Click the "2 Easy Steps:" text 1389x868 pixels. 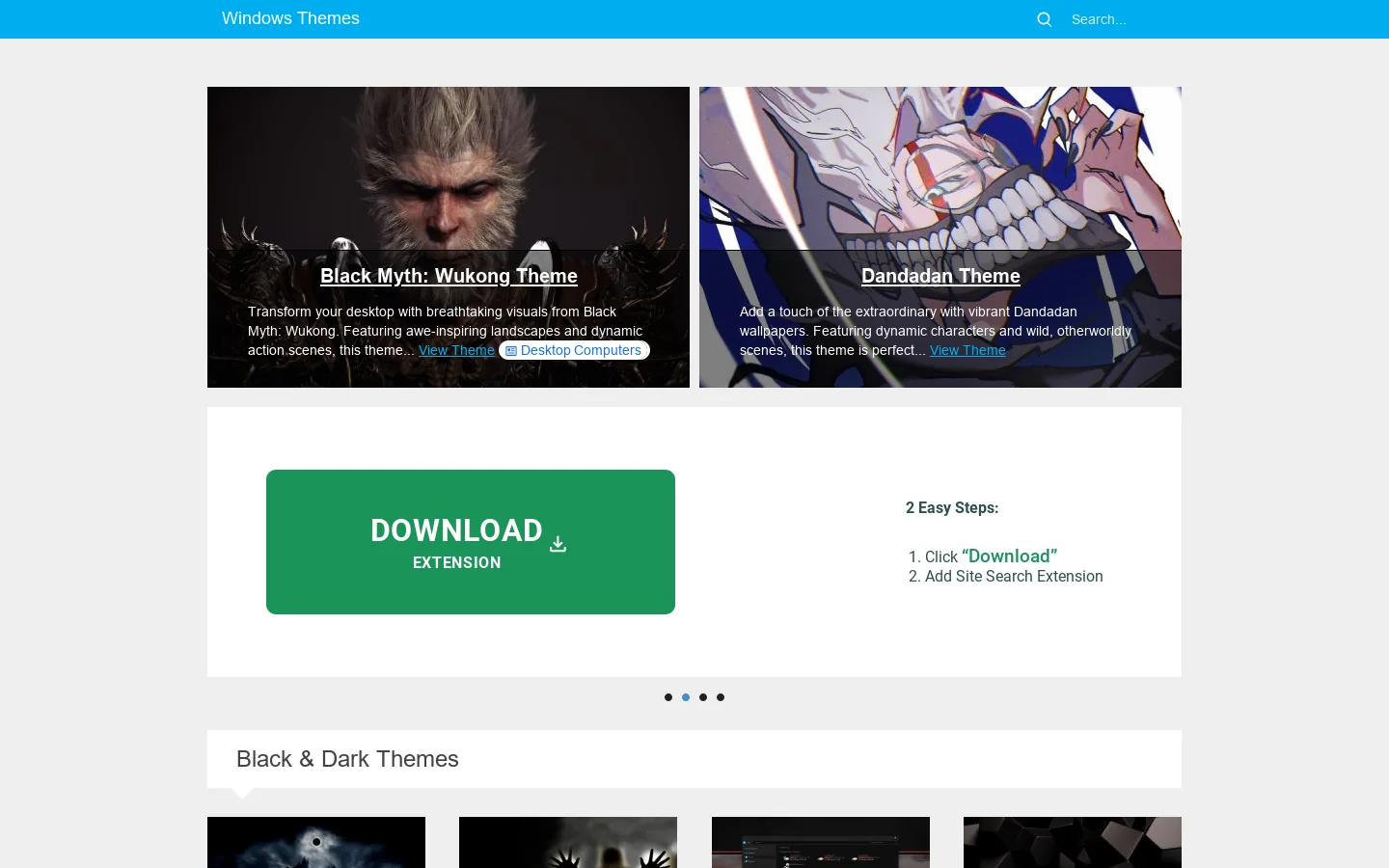click(952, 507)
